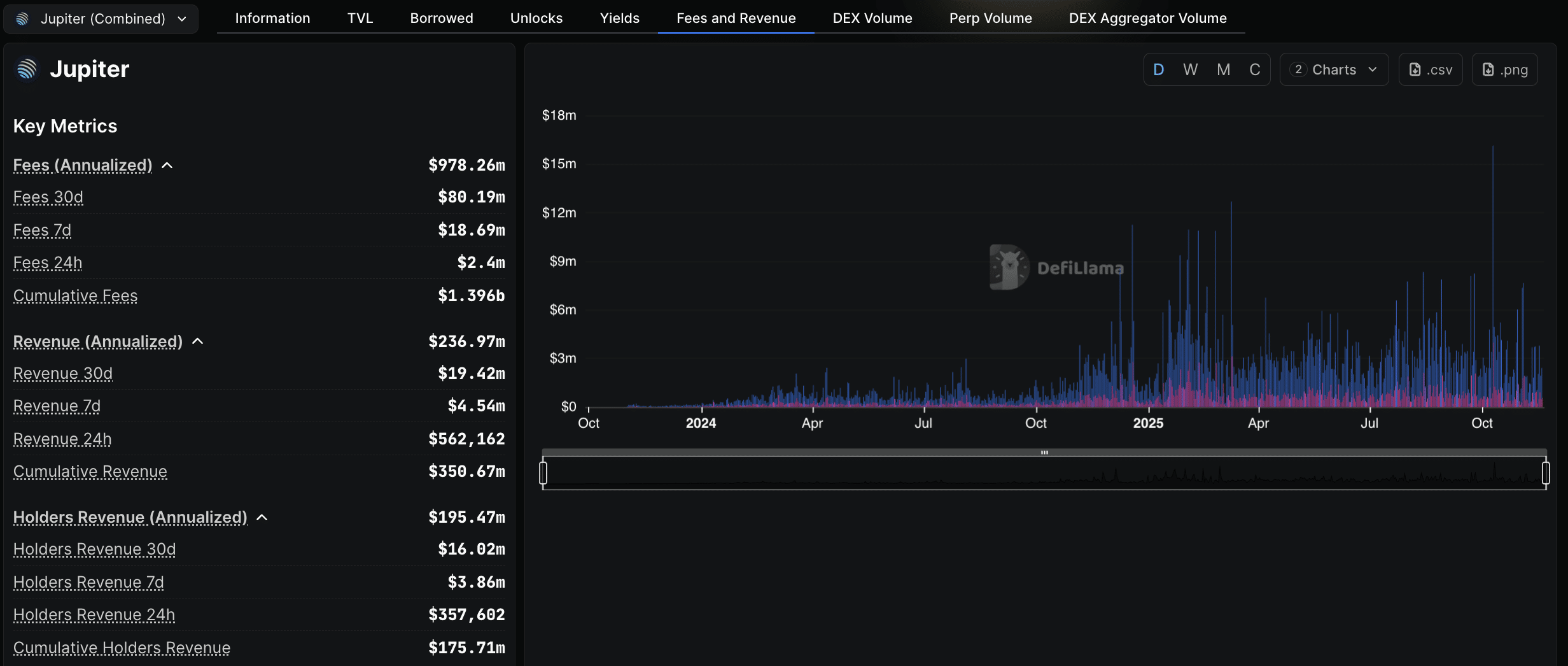Switch to the DEX Volume tab
This screenshot has height=666, width=1568.
click(x=872, y=18)
